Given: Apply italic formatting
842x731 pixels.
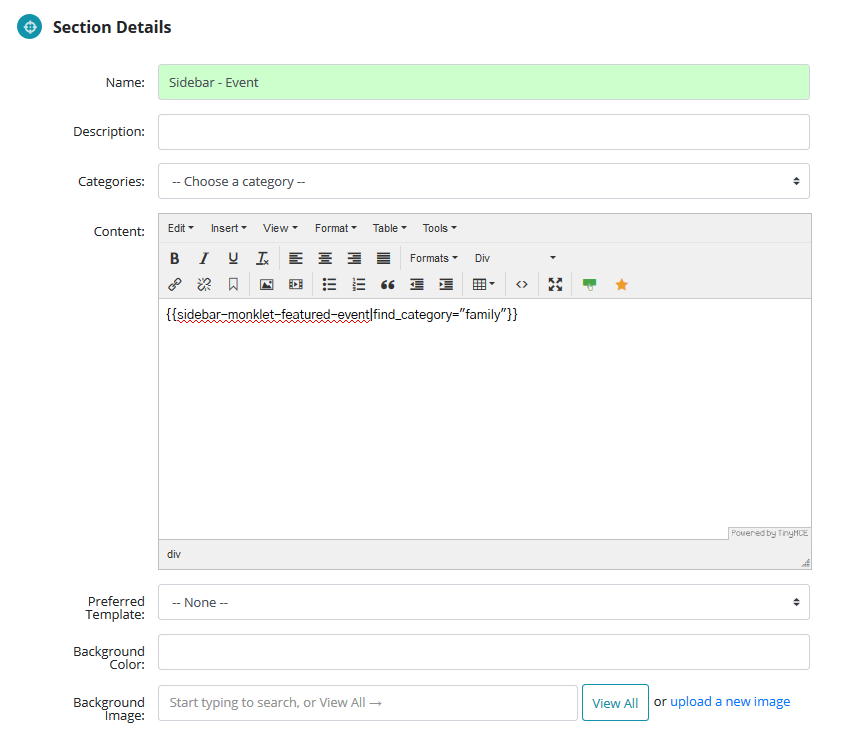Looking at the screenshot, I should click(x=204, y=258).
